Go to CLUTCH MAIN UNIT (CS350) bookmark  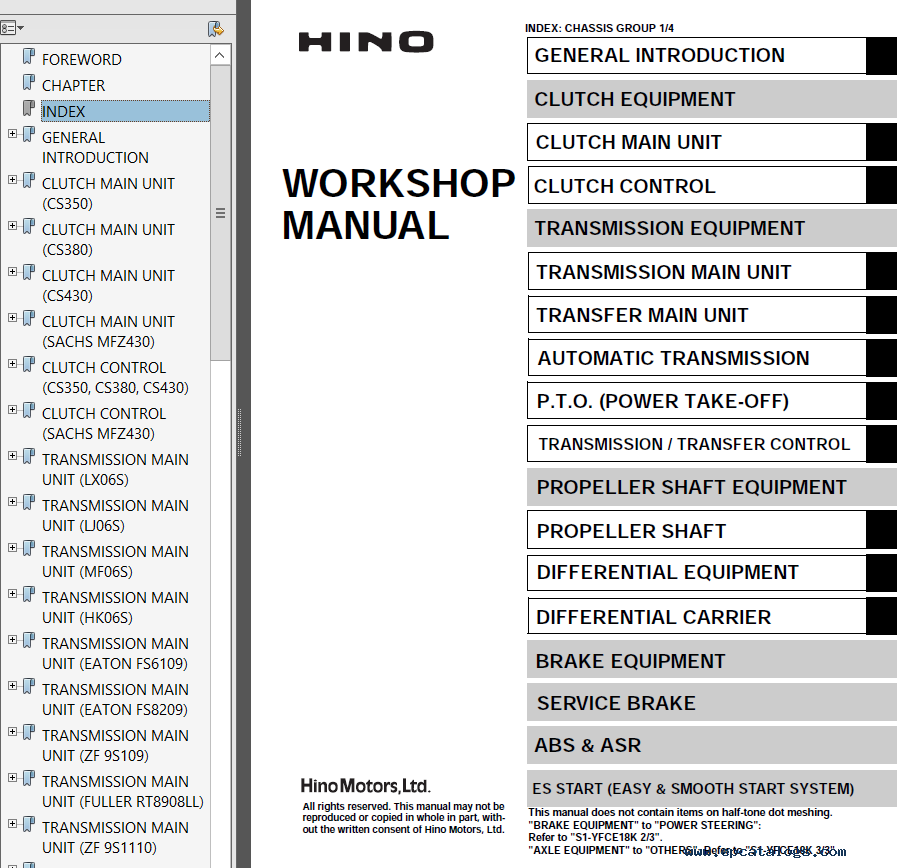(108, 193)
